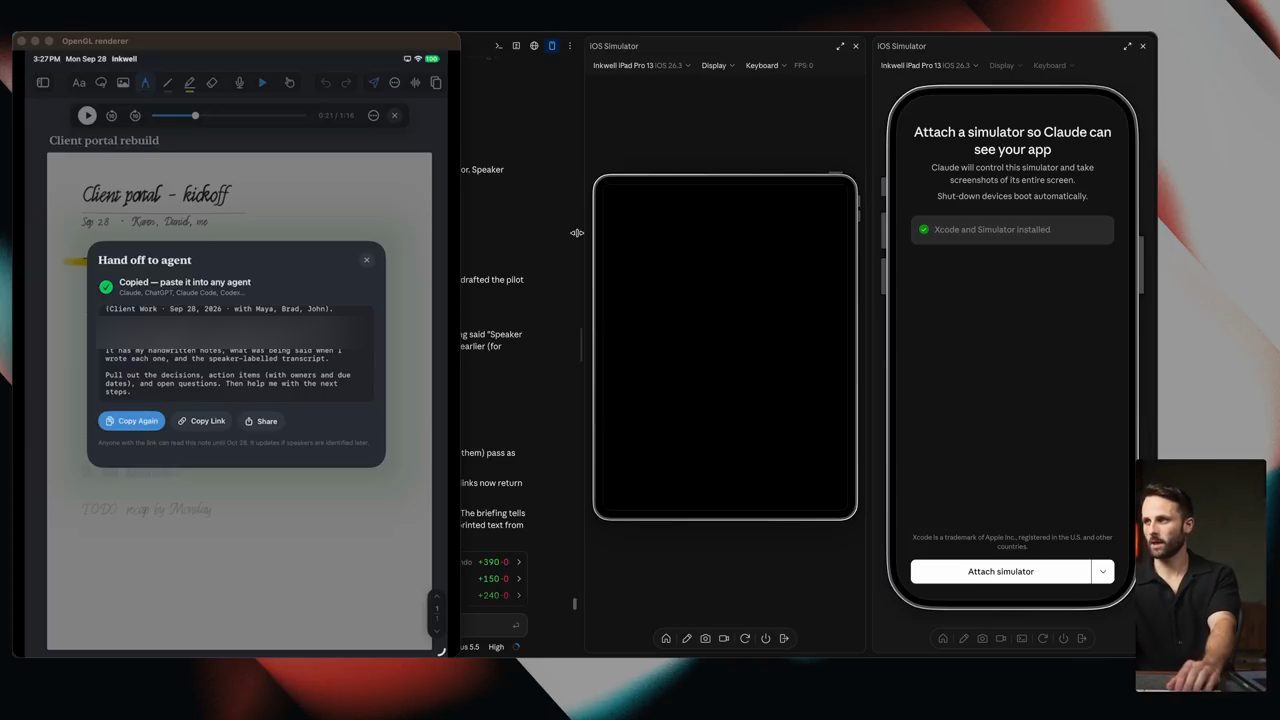Expand the Attach simulator dropdown arrow
Screen dimensions: 1280x720
pos(1103,571)
